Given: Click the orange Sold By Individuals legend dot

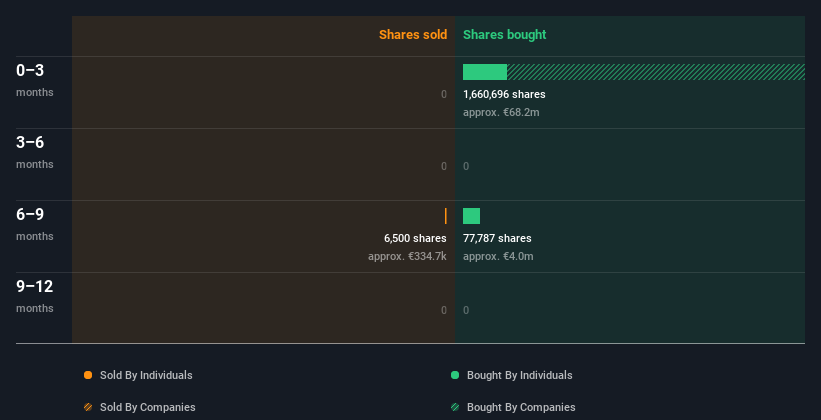Looking at the screenshot, I should [x=88, y=375].
